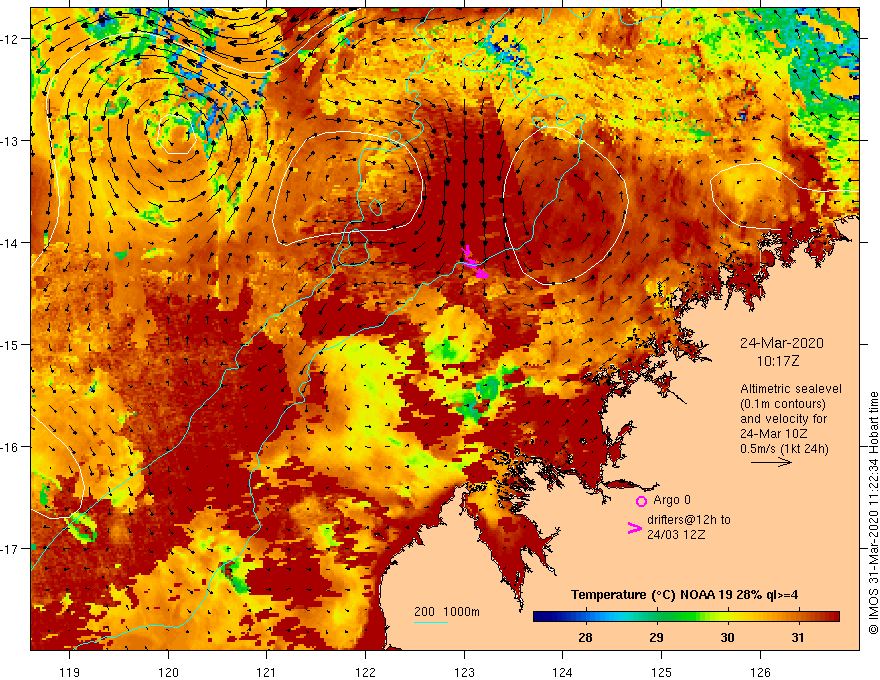Click the '0.5m/s (1kt 24h)' text
The height and width of the screenshot is (680, 880).
784,449
